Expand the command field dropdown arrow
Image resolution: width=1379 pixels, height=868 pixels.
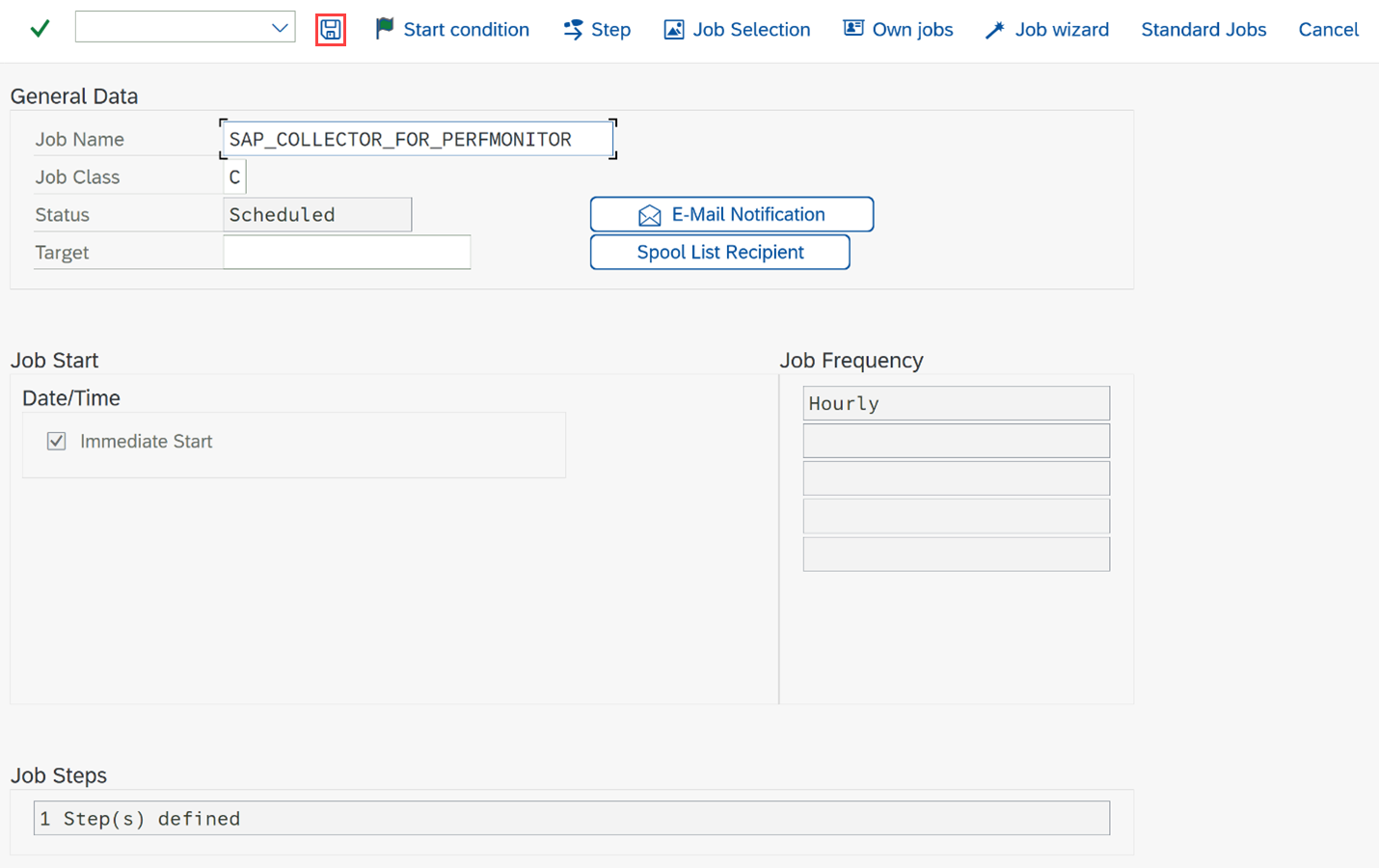[280, 28]
